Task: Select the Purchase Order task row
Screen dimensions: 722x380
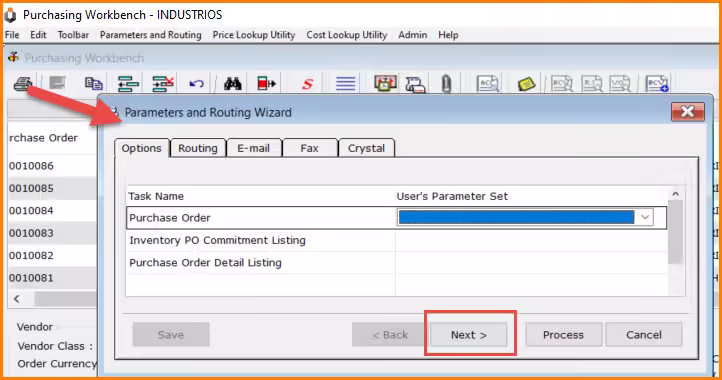Action: tap(396, 217)
